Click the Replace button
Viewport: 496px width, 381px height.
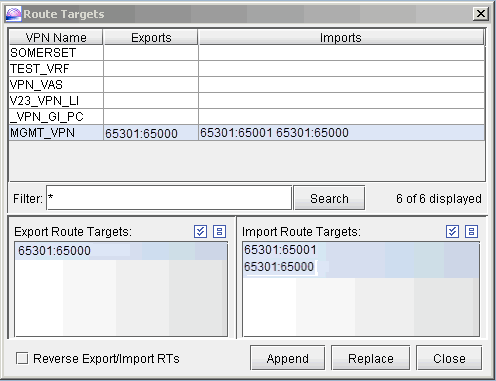pos(371,358)
